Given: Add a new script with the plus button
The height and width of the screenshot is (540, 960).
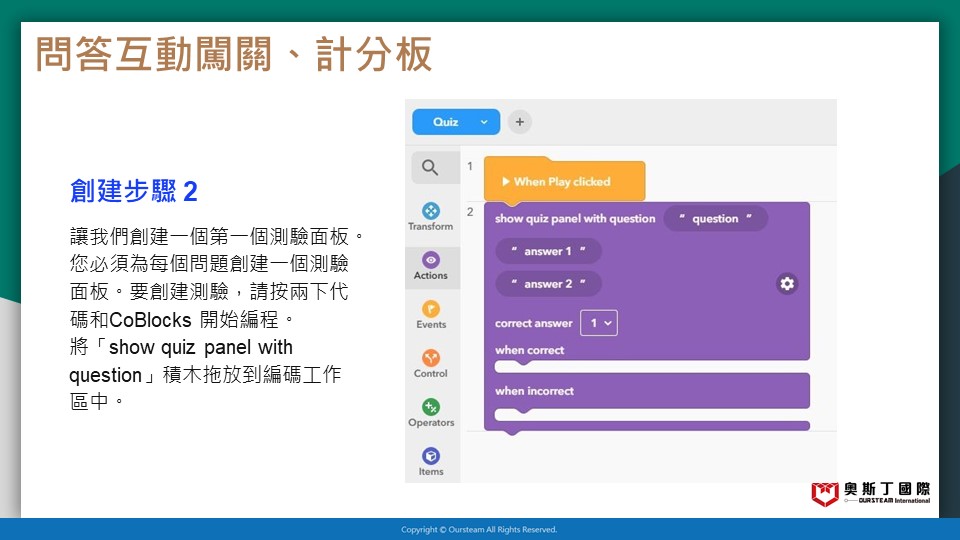Looking at the screenshot, I should coord(520,122).
